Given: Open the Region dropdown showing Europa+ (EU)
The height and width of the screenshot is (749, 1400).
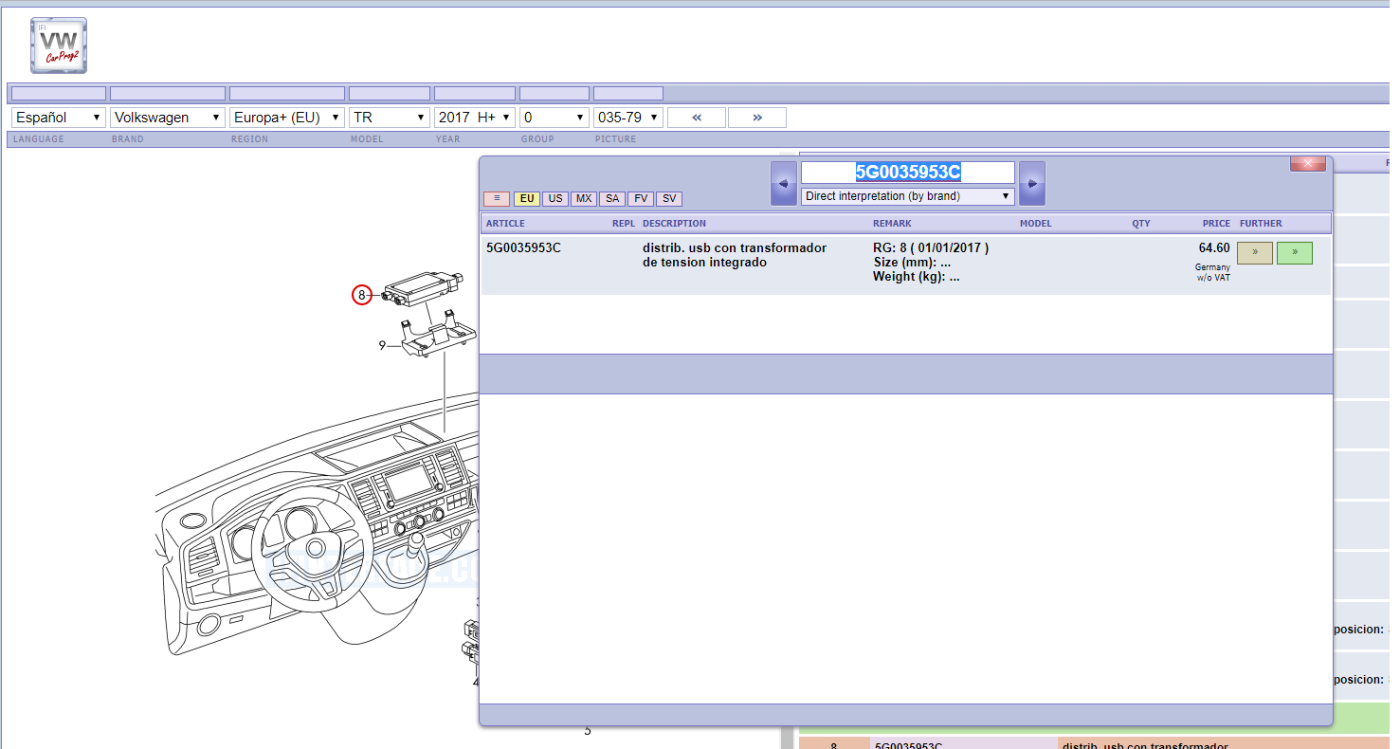Looking at the screenshot, I should (x=287, y=117).
